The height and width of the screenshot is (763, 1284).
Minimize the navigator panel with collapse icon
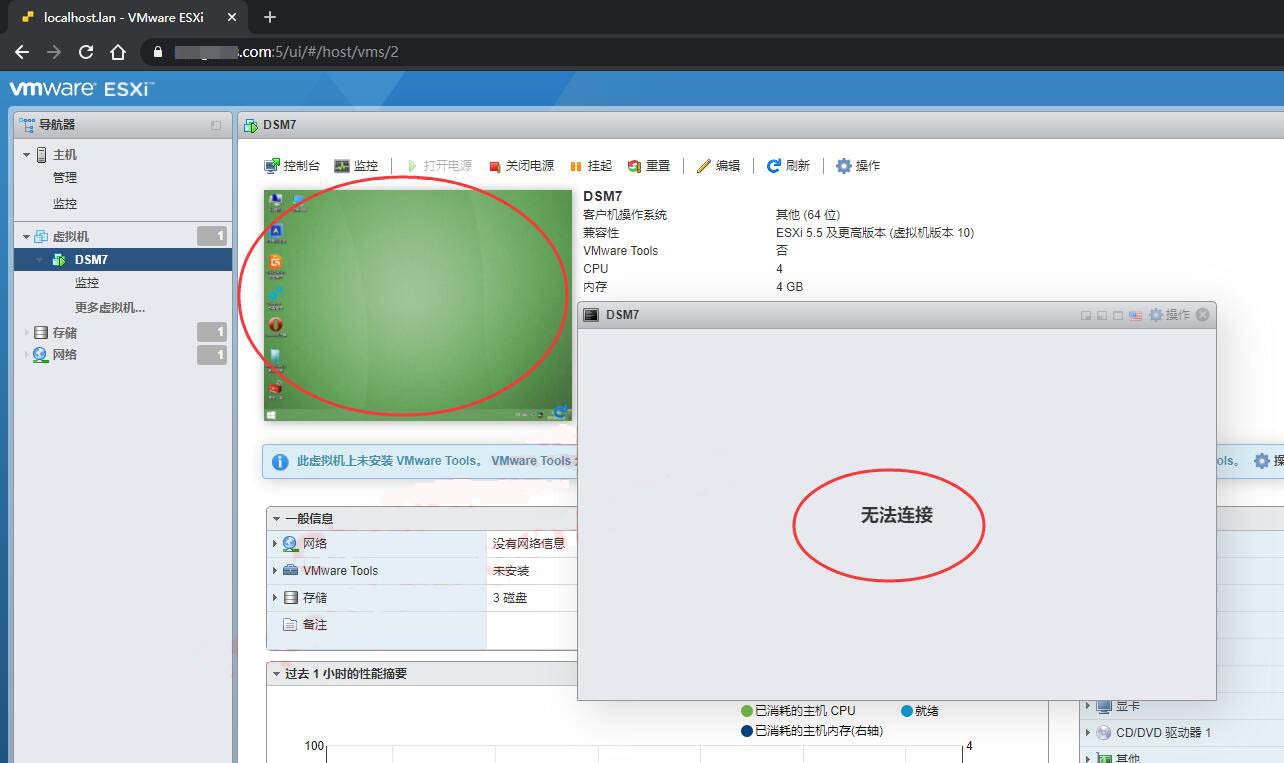216,126
